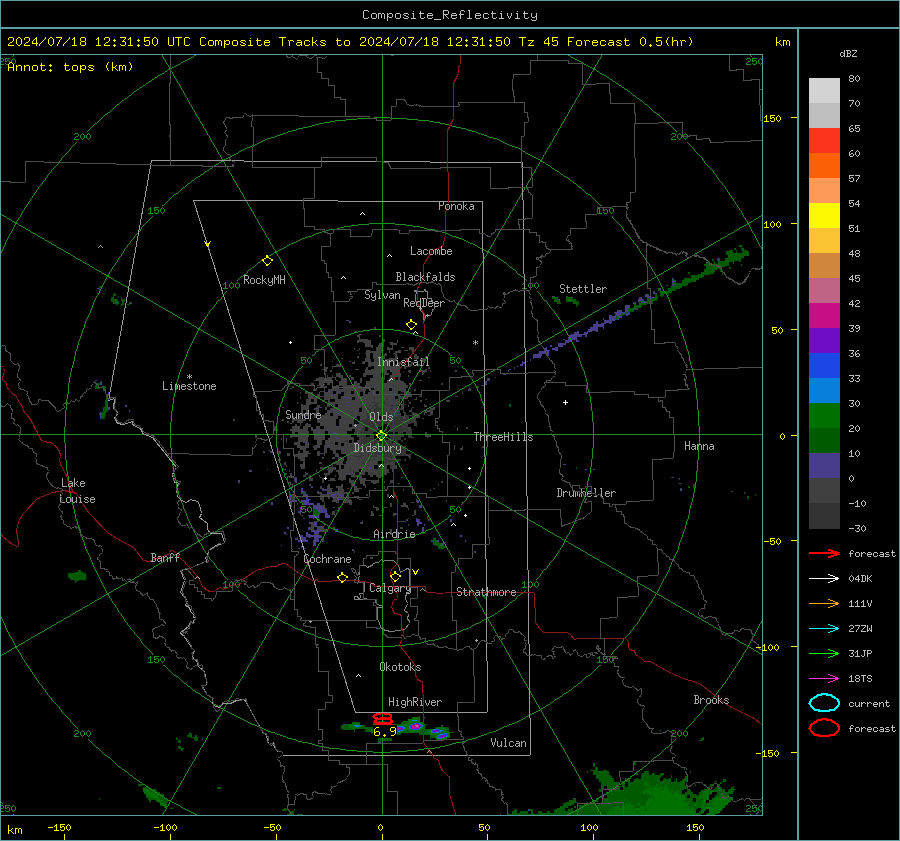The height and width of the screenshot is (841, 900).
Task: Click the radar site diamond at map center
Action: pyautogui.click(x=381, y=436)
